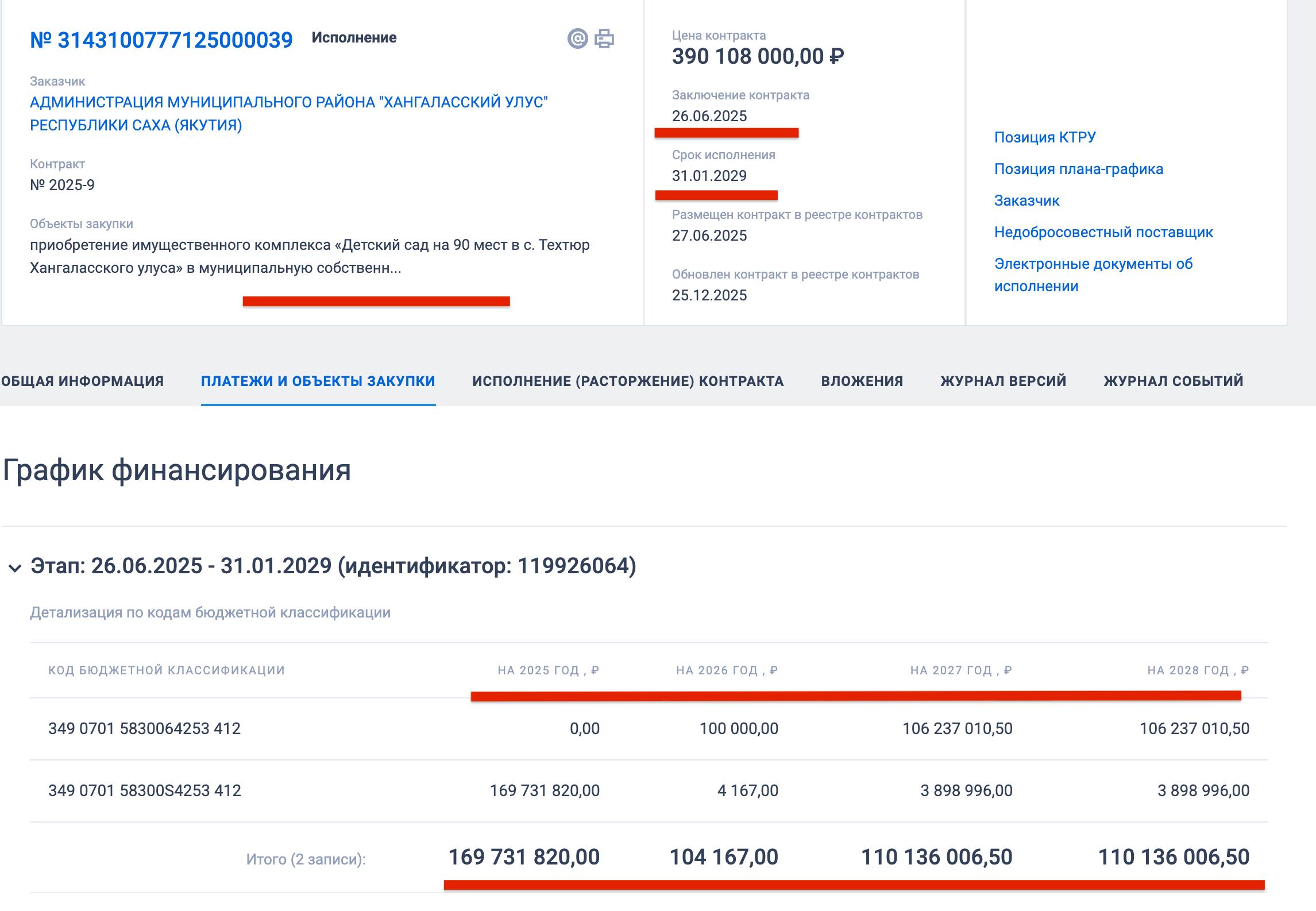The height and width of the screenshot is (911, 1316).
Task: Click the Позиция КТРУ link
Action: click(x=1045, y=137)
